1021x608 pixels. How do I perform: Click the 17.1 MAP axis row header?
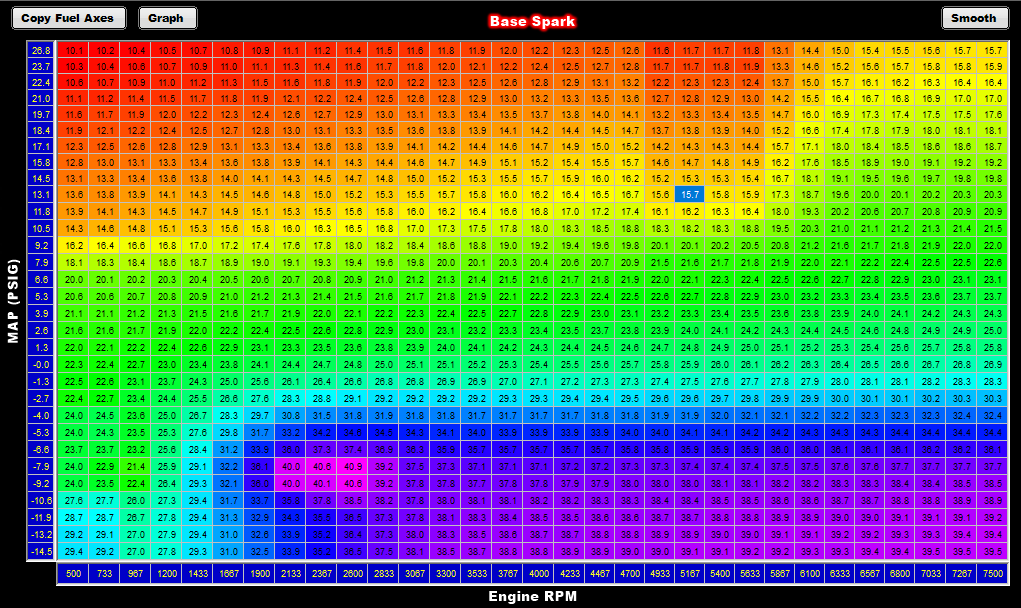tap(41, 146)
